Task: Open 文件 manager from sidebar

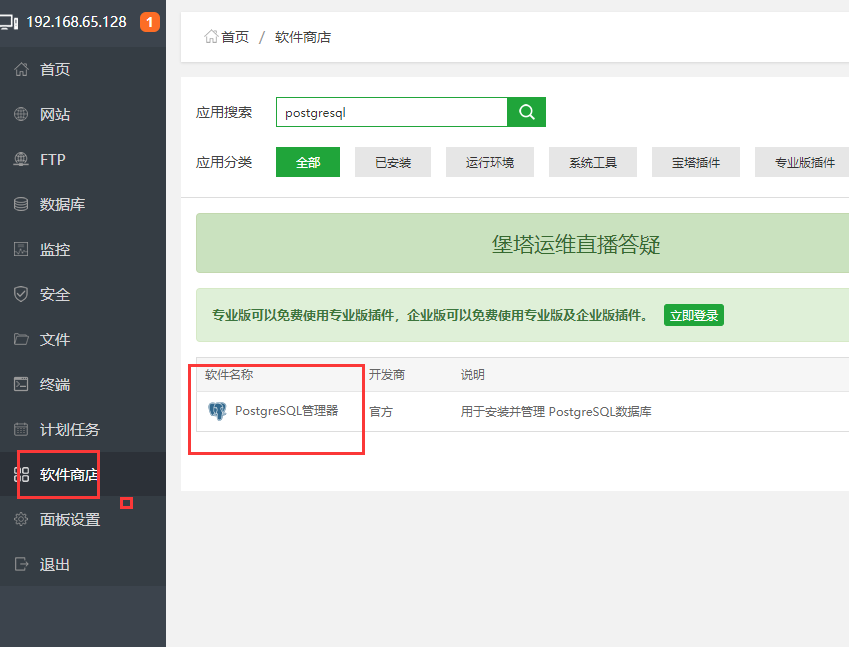Action: tap(55, 339)
